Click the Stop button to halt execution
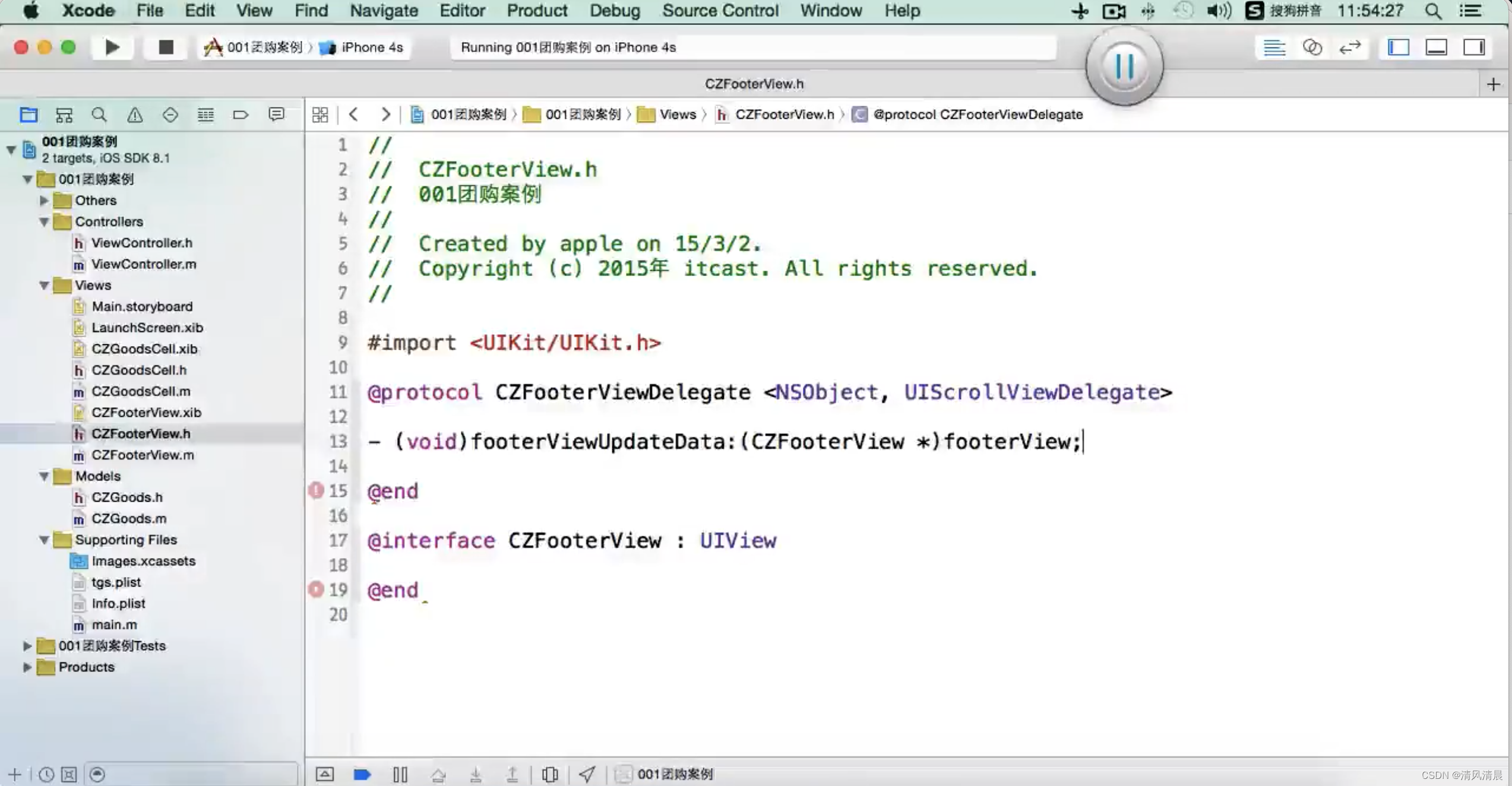The width and height of the screenshot is (1512, 786). [165, 46]
